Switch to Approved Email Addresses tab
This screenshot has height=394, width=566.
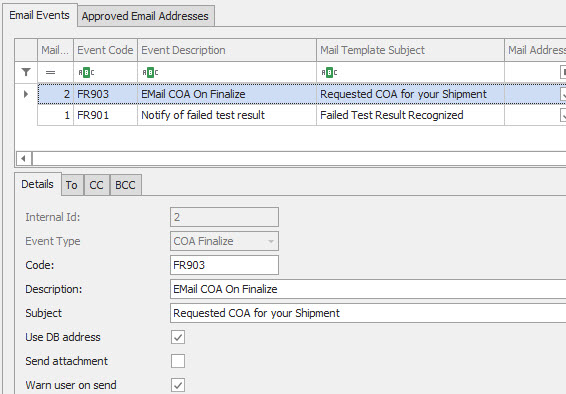pyautogui.click(x=145, y=16)
